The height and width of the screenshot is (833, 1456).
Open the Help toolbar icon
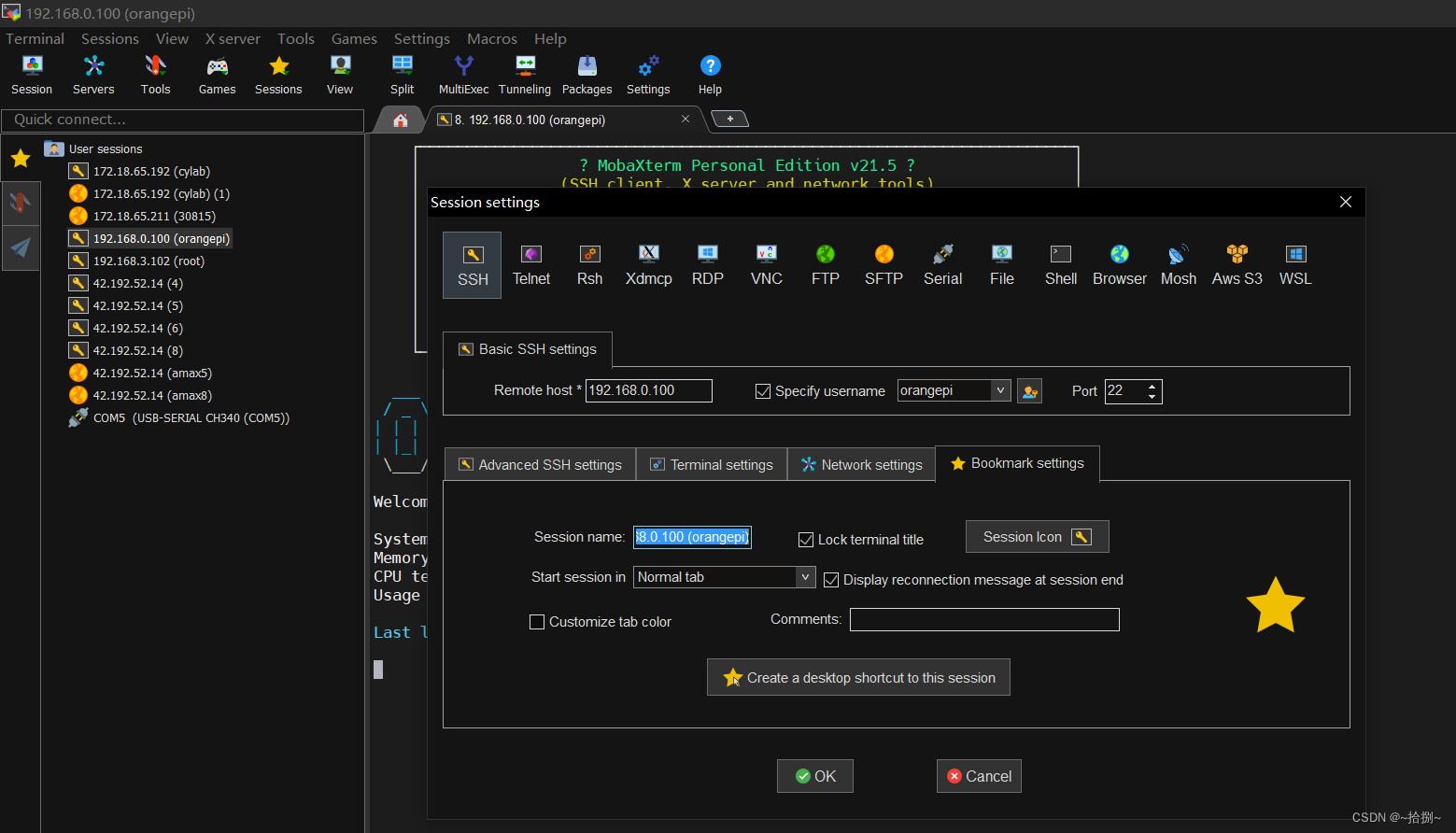pos(710,75)
